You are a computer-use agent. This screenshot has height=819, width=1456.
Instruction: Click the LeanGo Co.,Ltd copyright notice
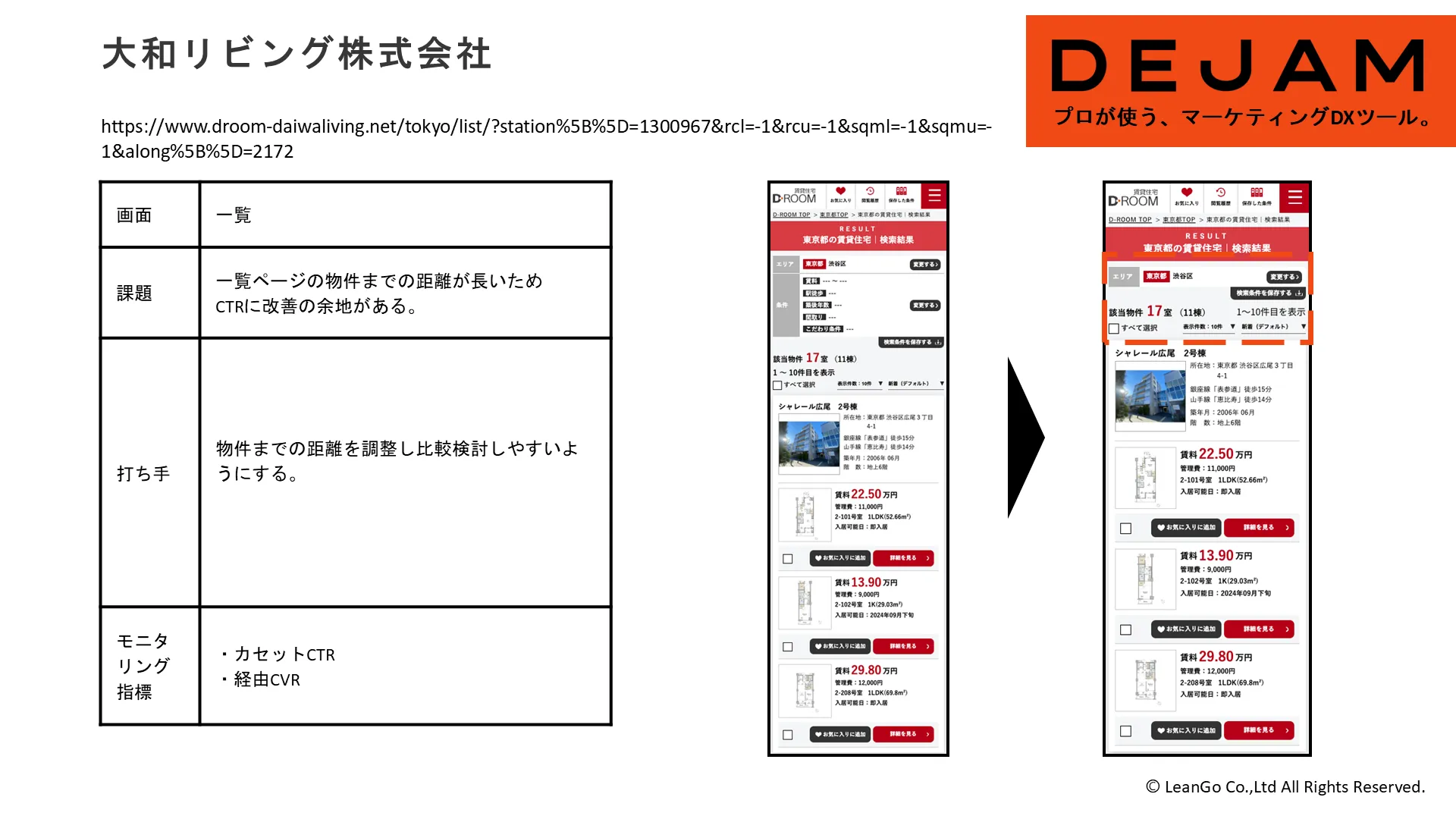point(1285,787)
